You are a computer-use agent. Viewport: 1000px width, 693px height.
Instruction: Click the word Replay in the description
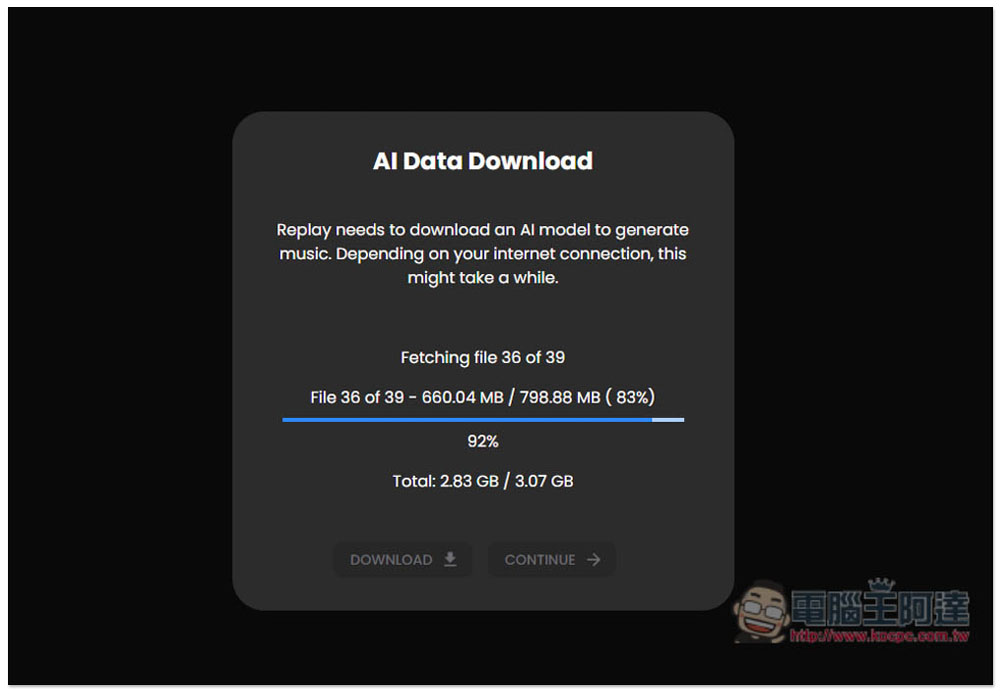[x=304, y=230]
